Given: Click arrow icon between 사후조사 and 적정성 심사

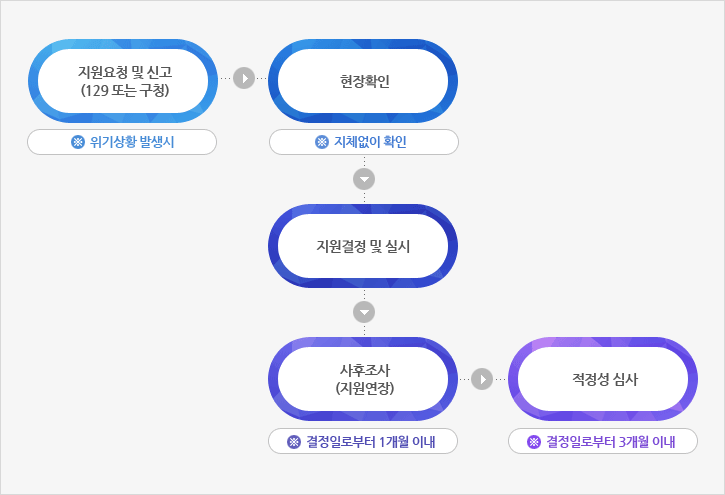Looking at the screenshot, I should pyautogui.click(x=482, y=379).
